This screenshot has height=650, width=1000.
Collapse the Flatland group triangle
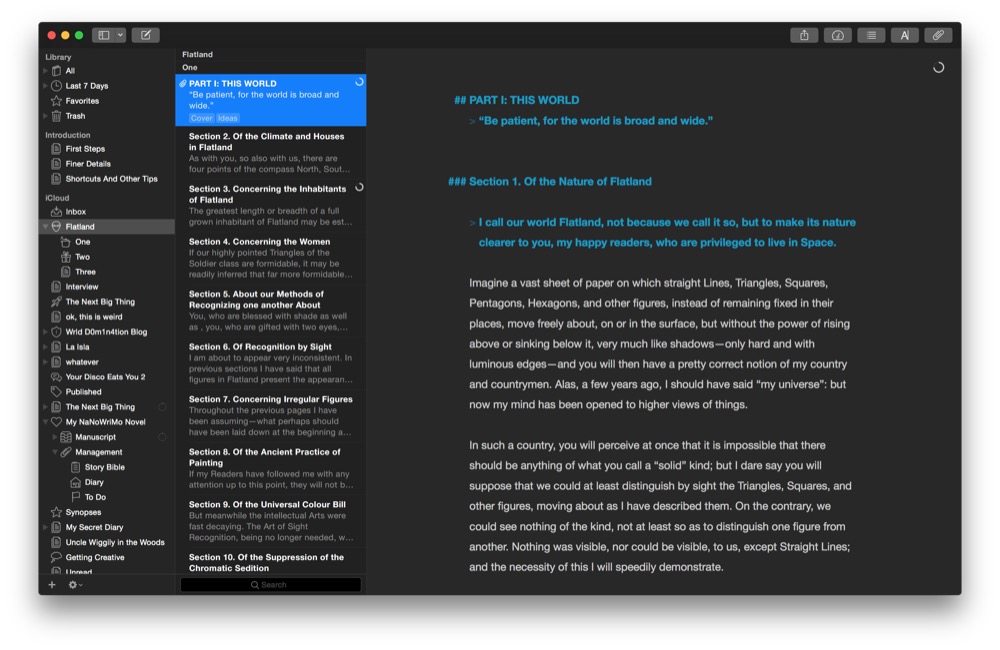click(x=45, y=227)
